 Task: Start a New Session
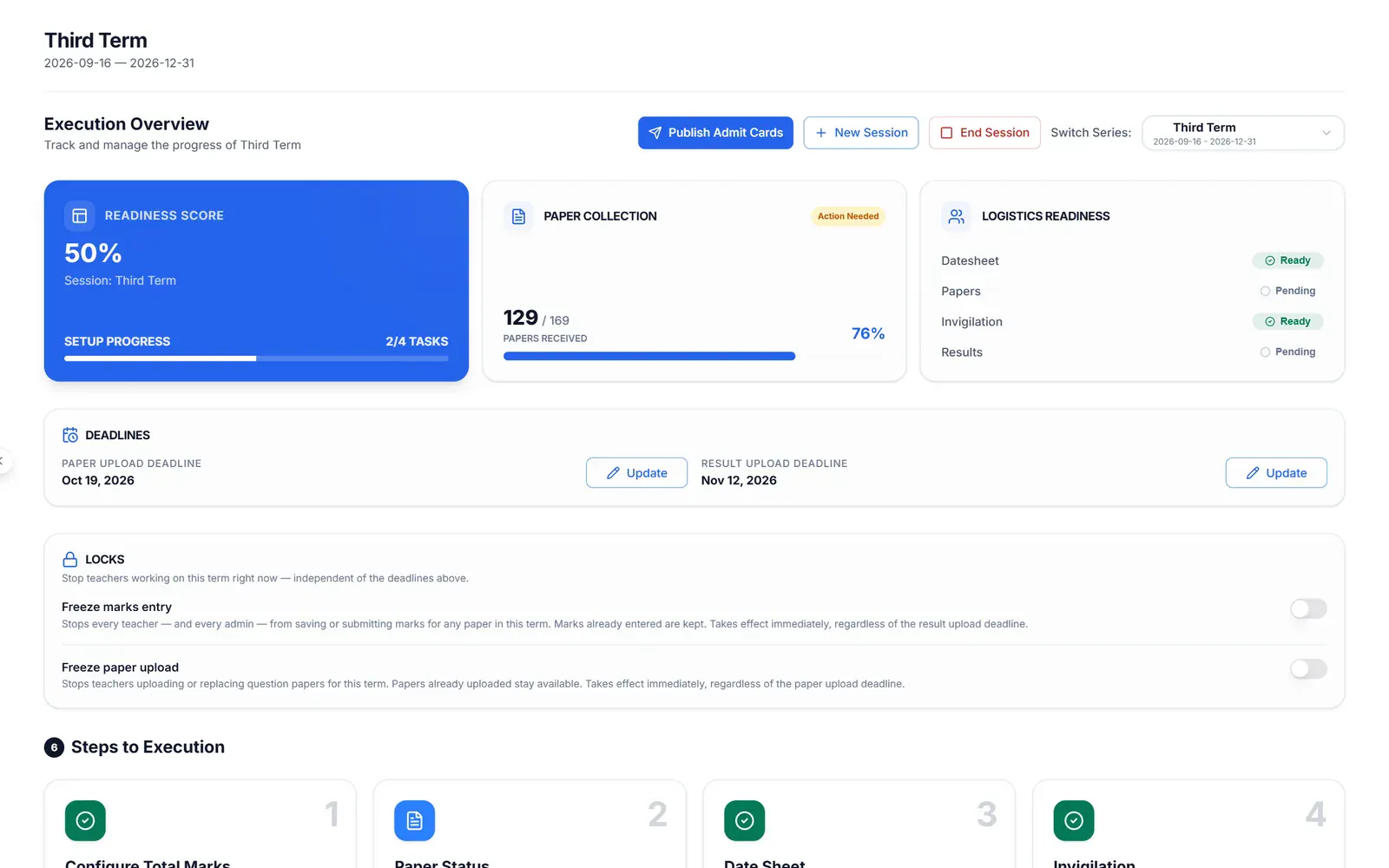pyautogui.click(x=861, y=133)
